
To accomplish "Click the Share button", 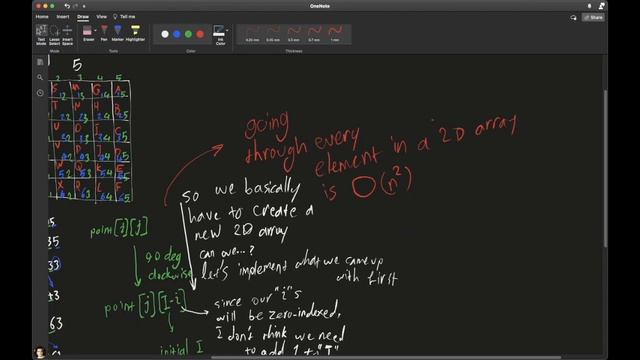I will 593,18.
